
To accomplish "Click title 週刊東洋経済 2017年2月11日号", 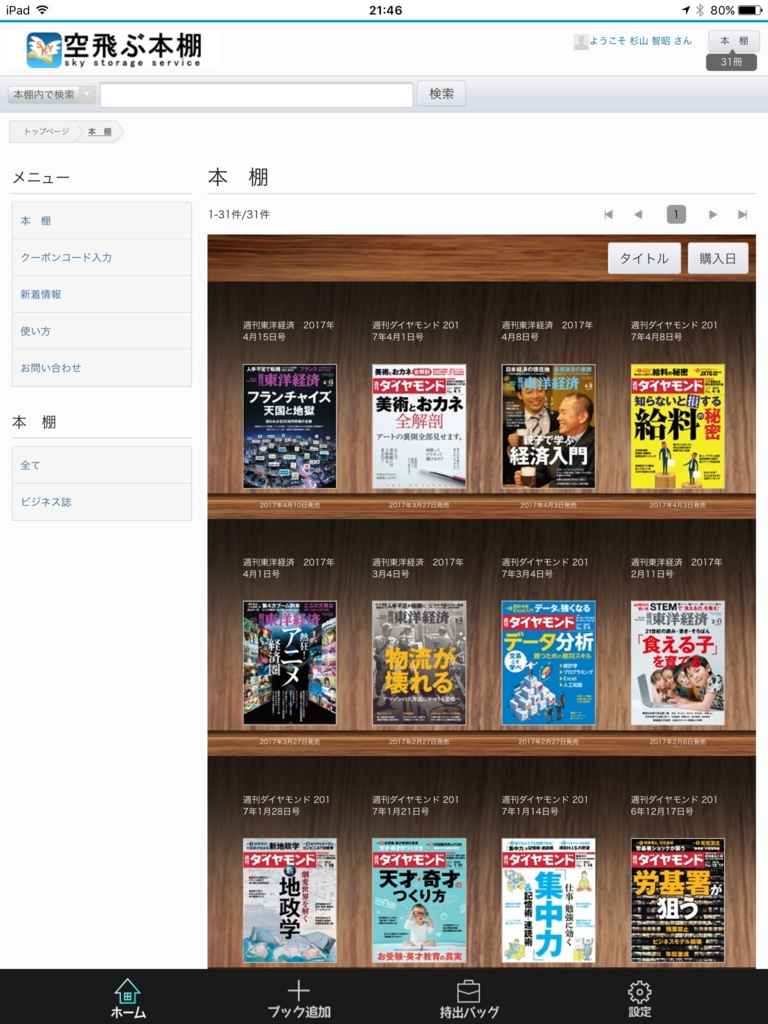I will 677,568.
